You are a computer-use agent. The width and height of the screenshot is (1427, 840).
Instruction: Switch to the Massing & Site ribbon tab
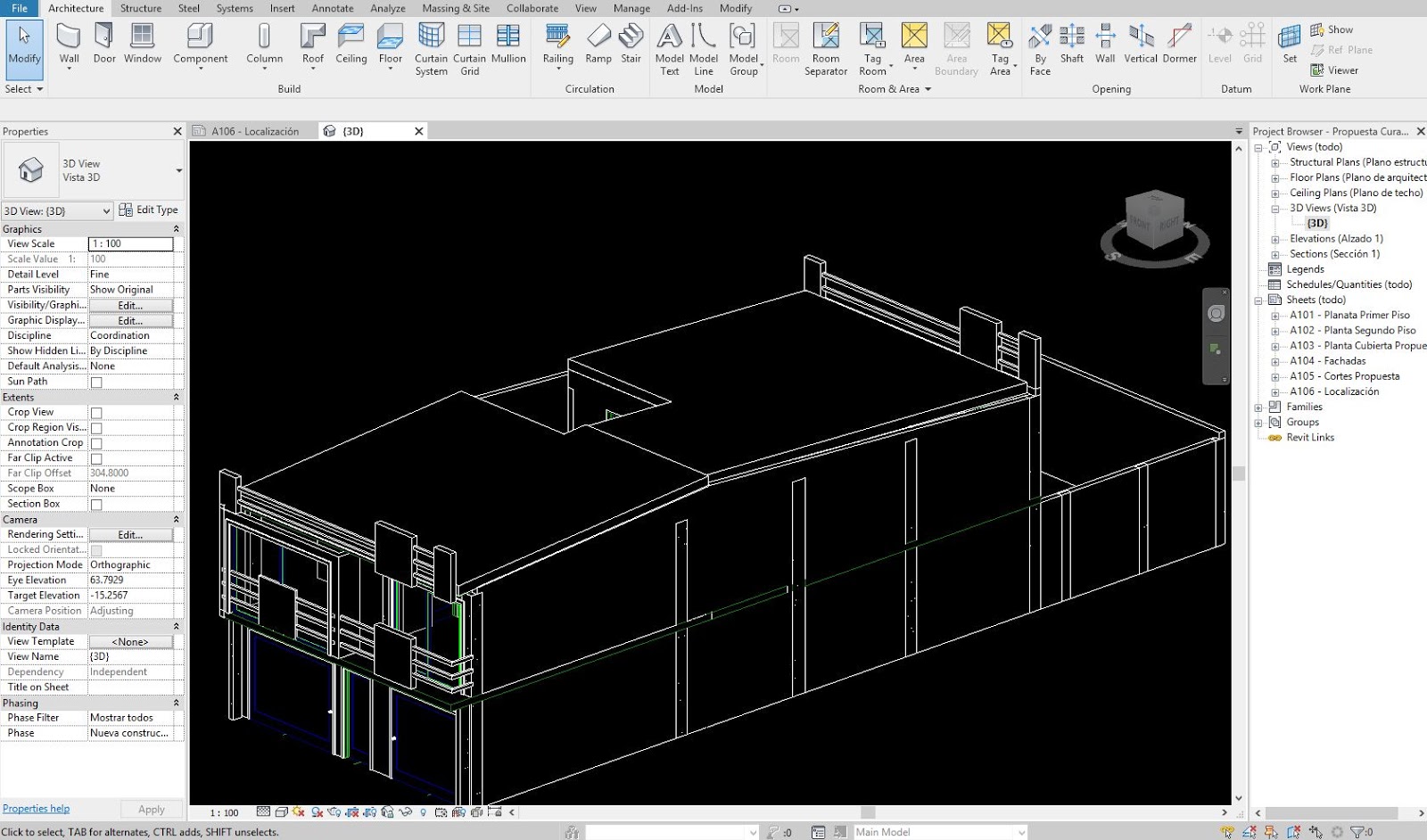point(456,8)
